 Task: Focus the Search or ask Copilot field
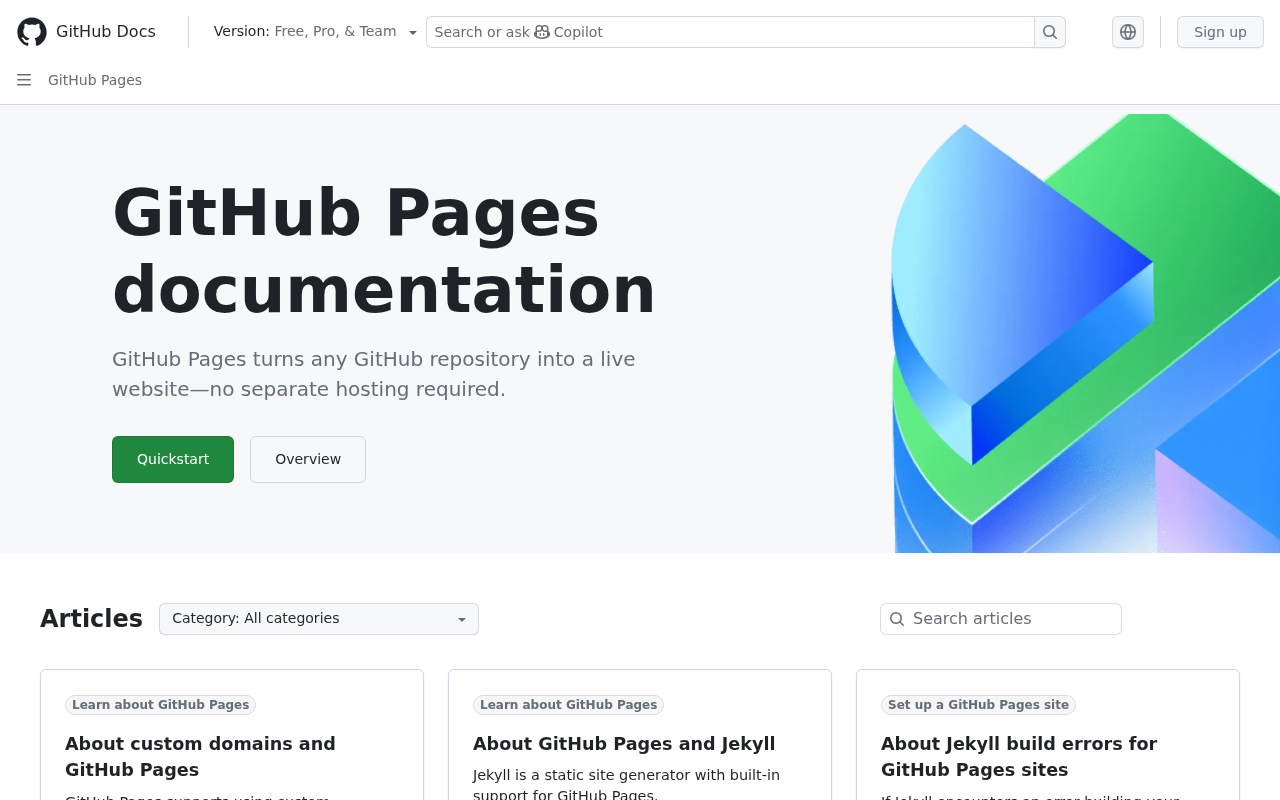730,32
